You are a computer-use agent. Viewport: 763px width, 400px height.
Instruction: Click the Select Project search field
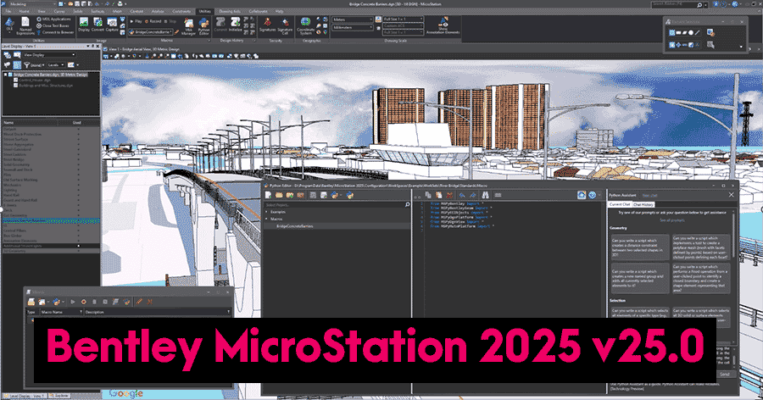(x=337, y=205)
